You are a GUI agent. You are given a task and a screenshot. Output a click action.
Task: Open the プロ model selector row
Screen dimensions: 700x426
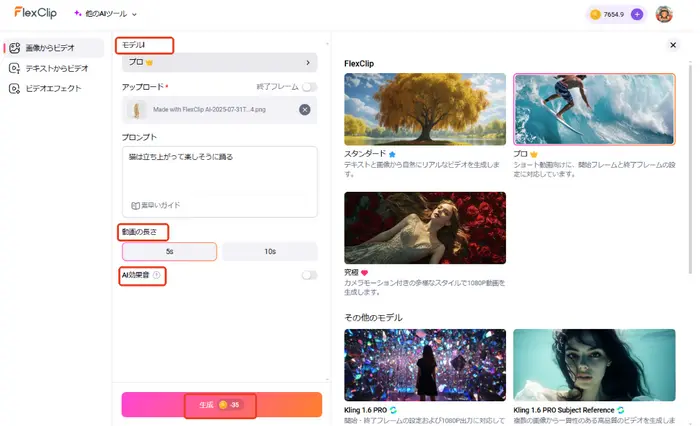[x=220, y=63]
